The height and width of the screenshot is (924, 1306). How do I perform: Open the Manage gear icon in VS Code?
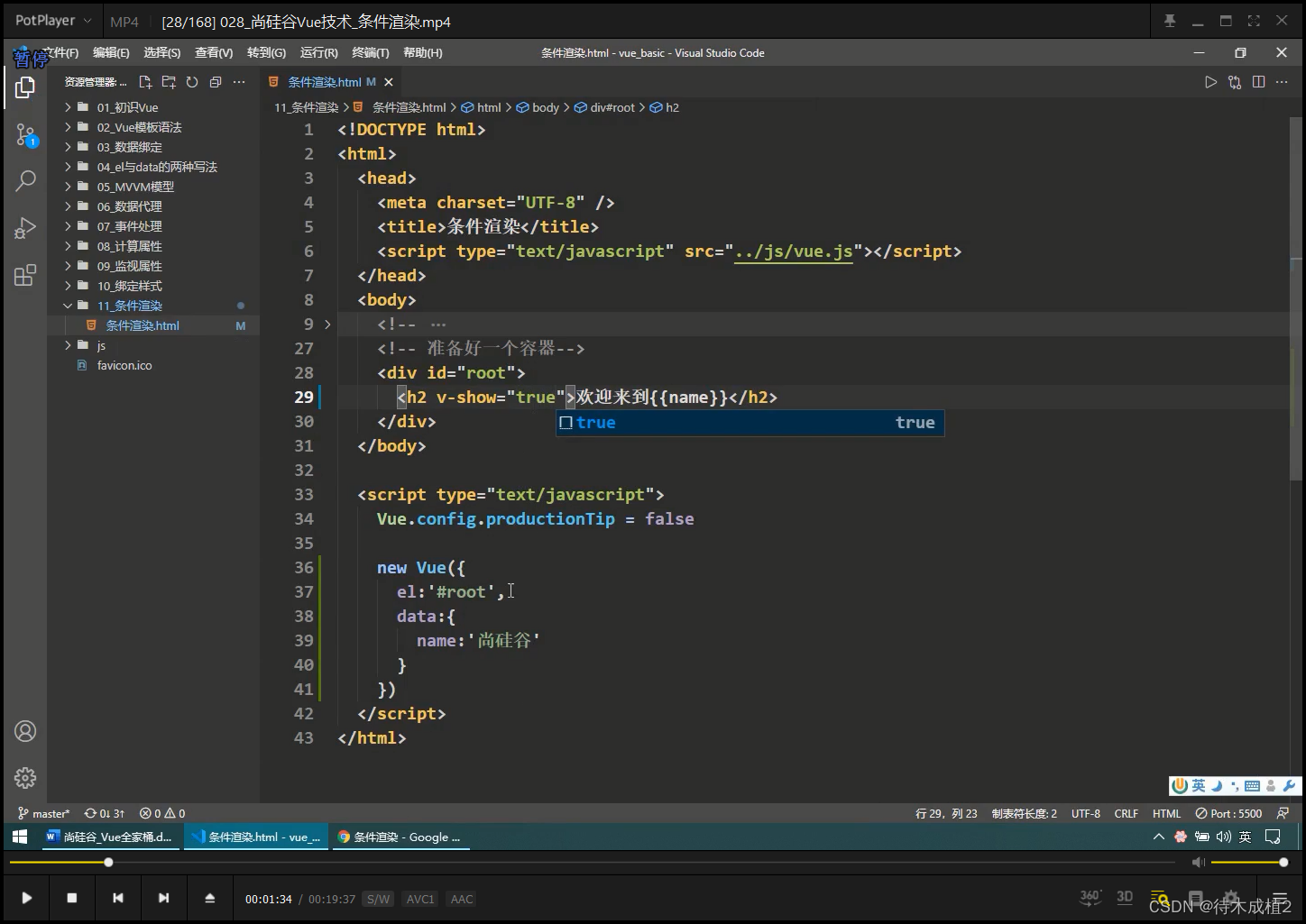click(x=25, y=777)
